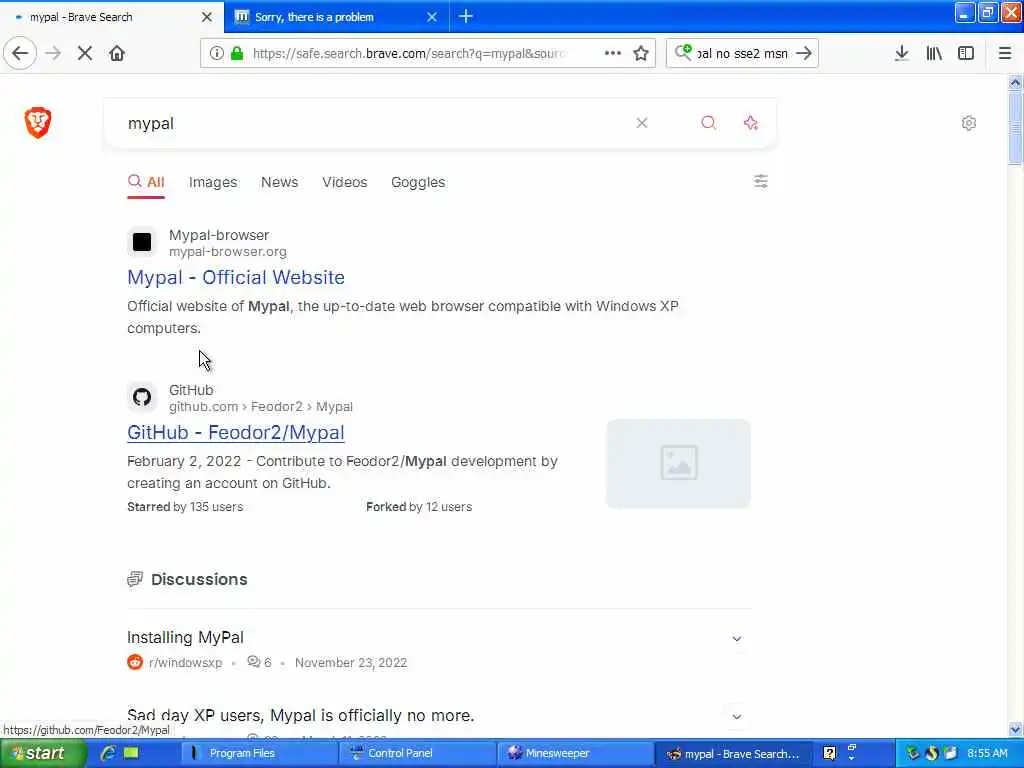Open the Library bookshelf icon
The width and height of the screenshot is (1024, 768).
[934, 53]
